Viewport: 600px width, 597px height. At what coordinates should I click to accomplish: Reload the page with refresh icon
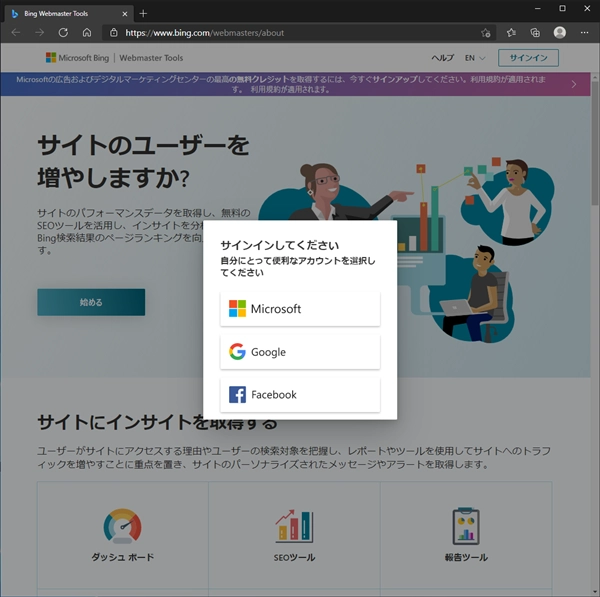pos(63,33)
